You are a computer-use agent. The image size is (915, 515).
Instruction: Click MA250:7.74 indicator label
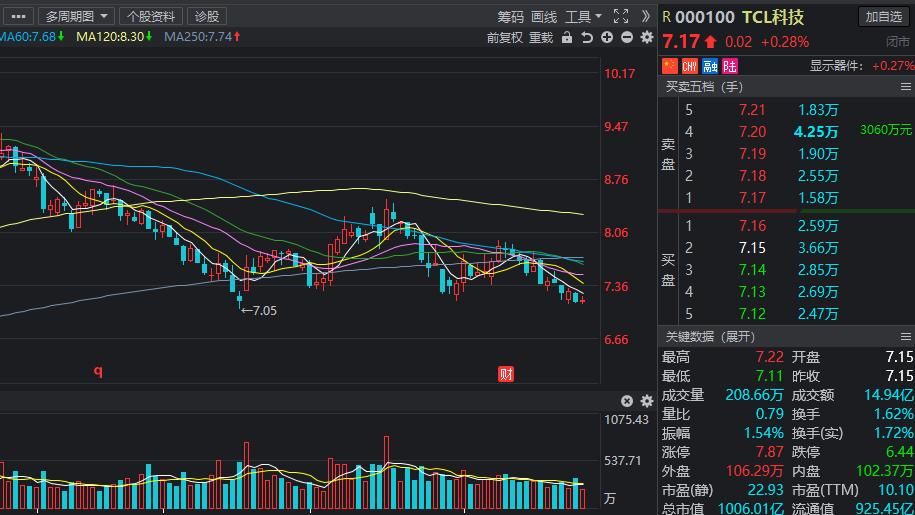pos(202,37)
